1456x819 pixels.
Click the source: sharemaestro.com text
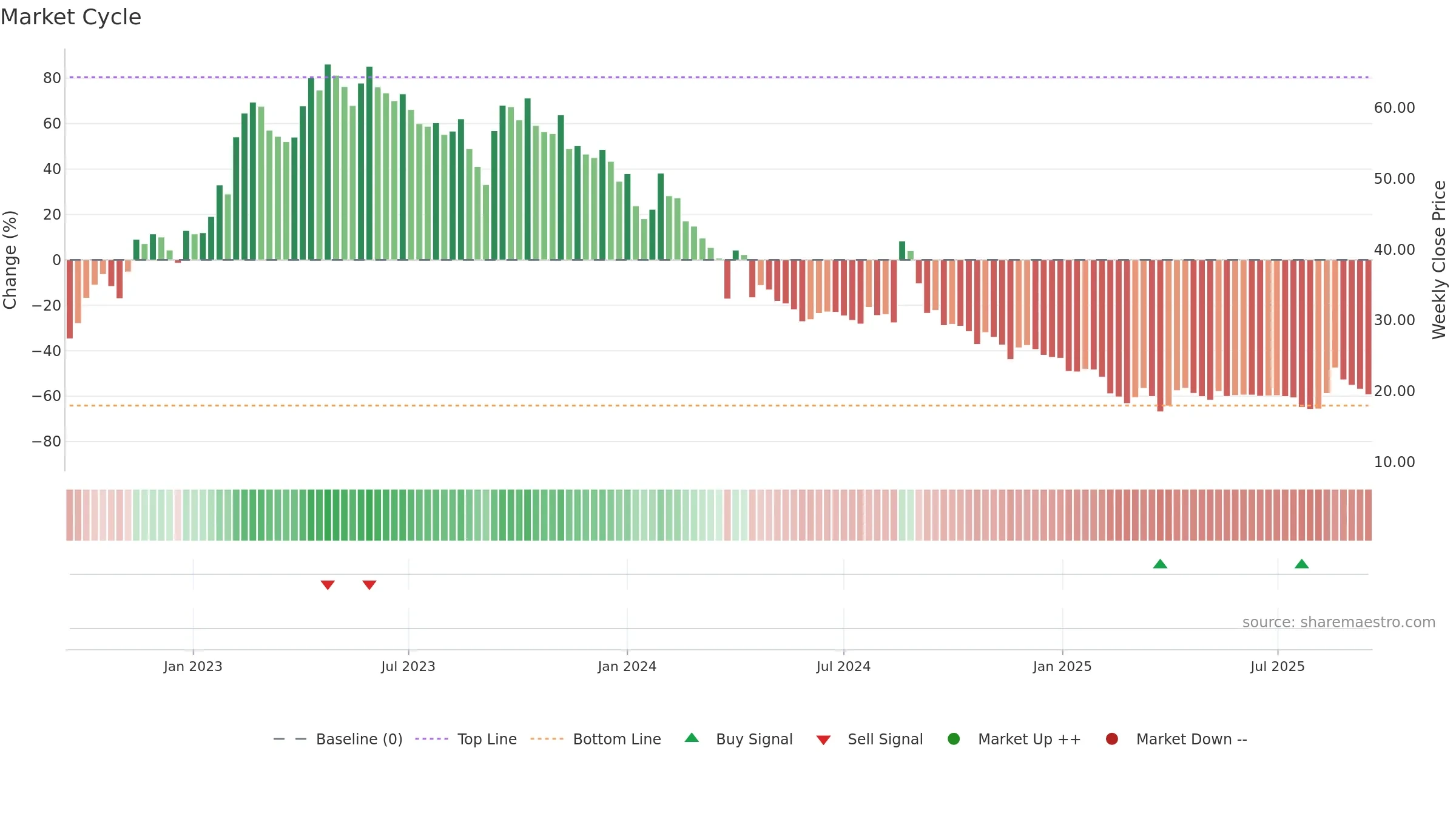coord(1339,622)
